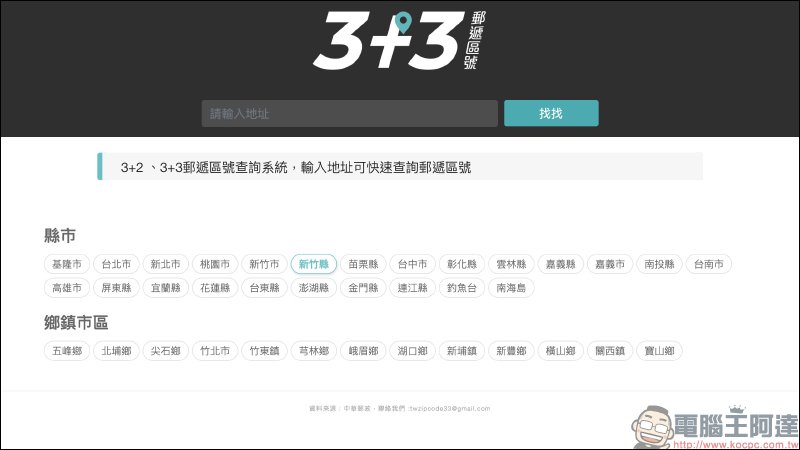This screenshot has height=450, width=800.
Task: Select 關西鎮 township chip
Action: (610, 351)
